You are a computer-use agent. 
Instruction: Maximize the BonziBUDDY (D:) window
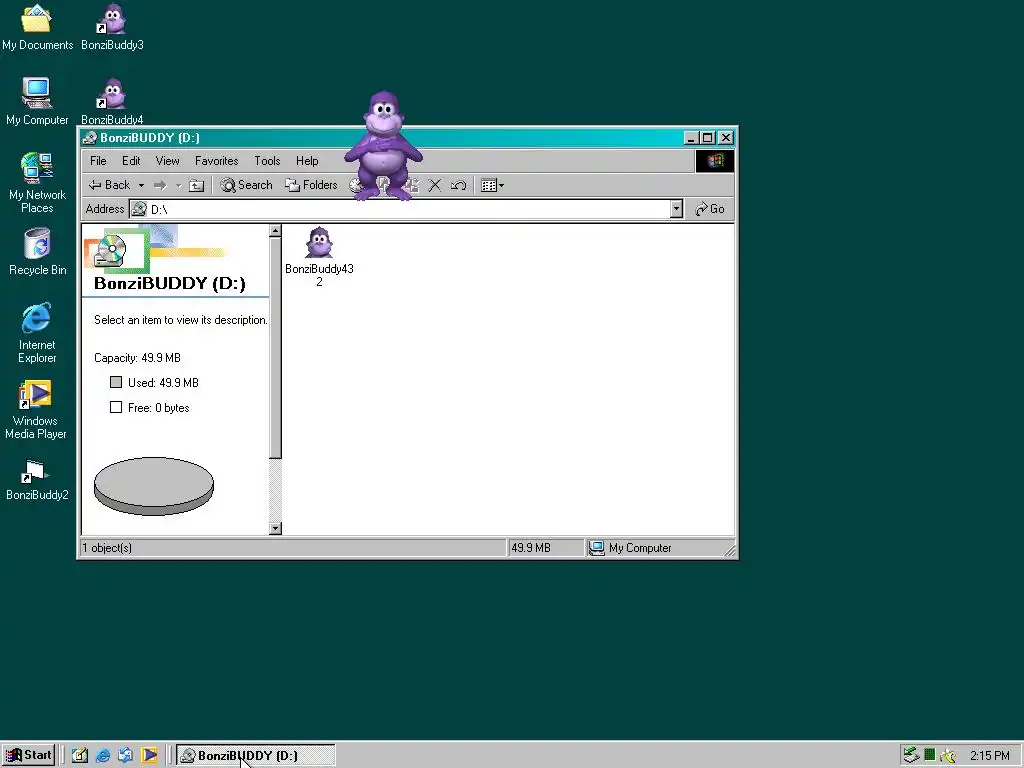coord(708,138)
